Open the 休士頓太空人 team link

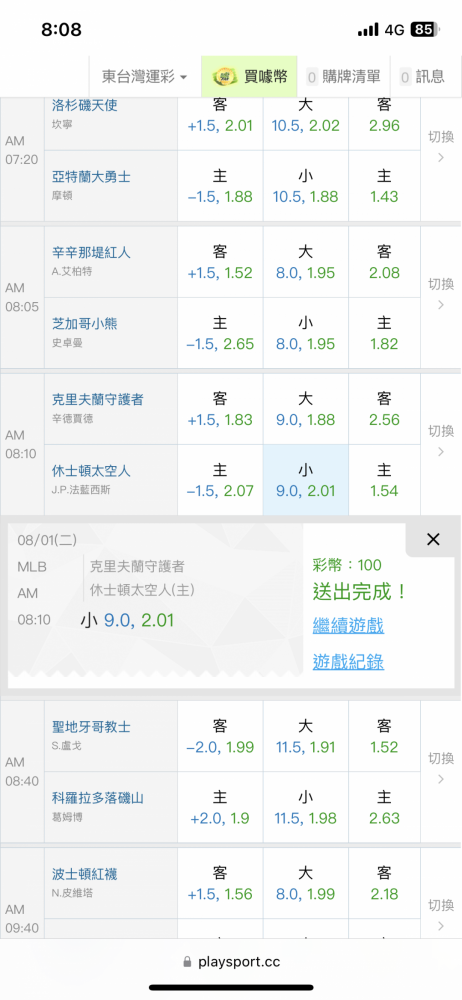coord(91,471)
